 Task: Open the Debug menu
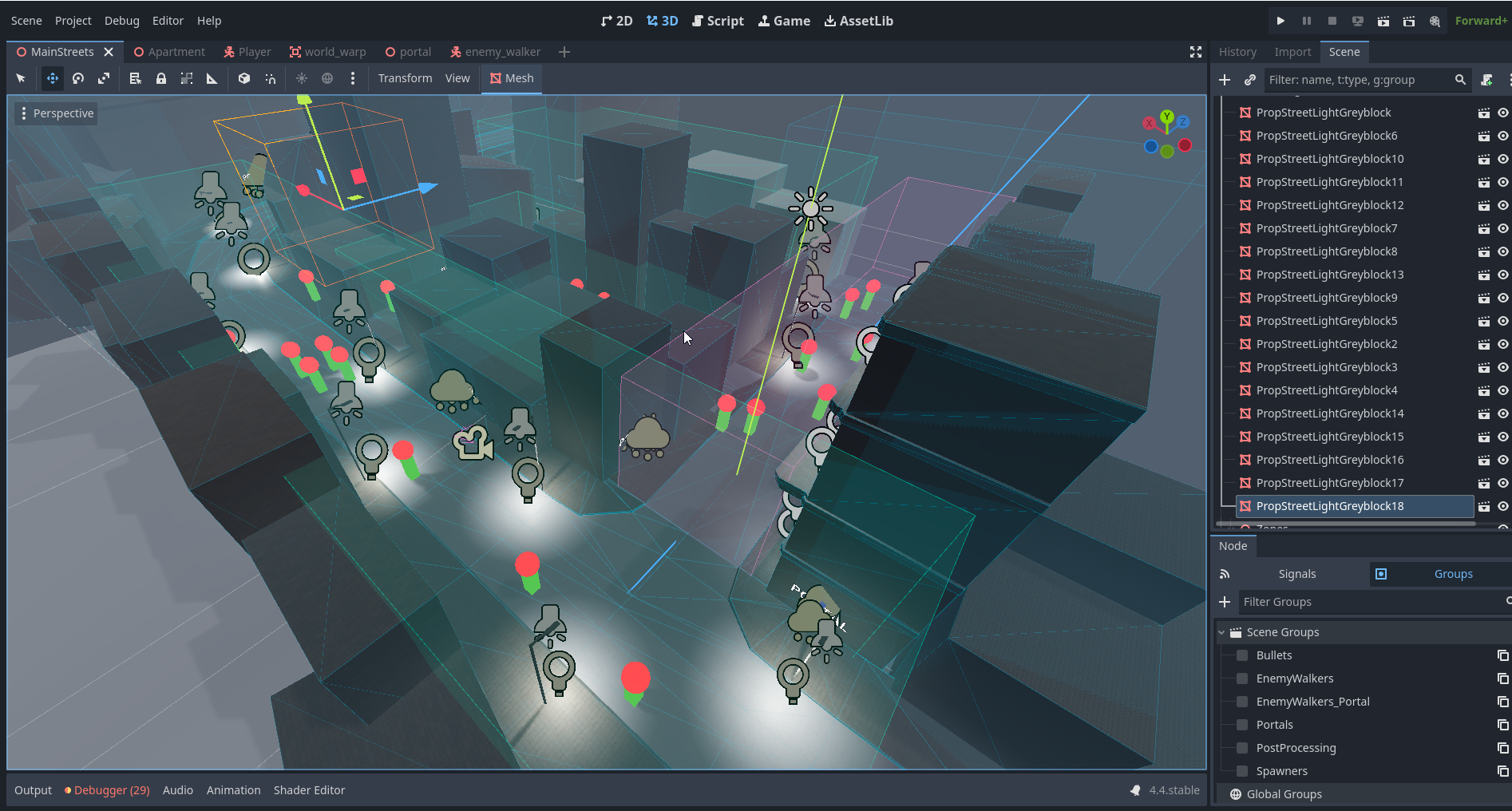pyautogui.click(x=122, y=21)
